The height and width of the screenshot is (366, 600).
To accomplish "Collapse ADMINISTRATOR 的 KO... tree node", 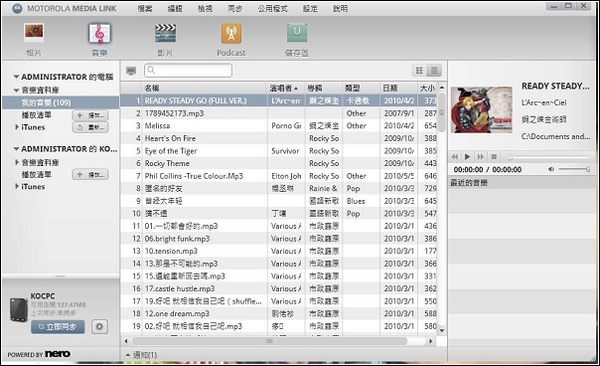I will 16,149.
